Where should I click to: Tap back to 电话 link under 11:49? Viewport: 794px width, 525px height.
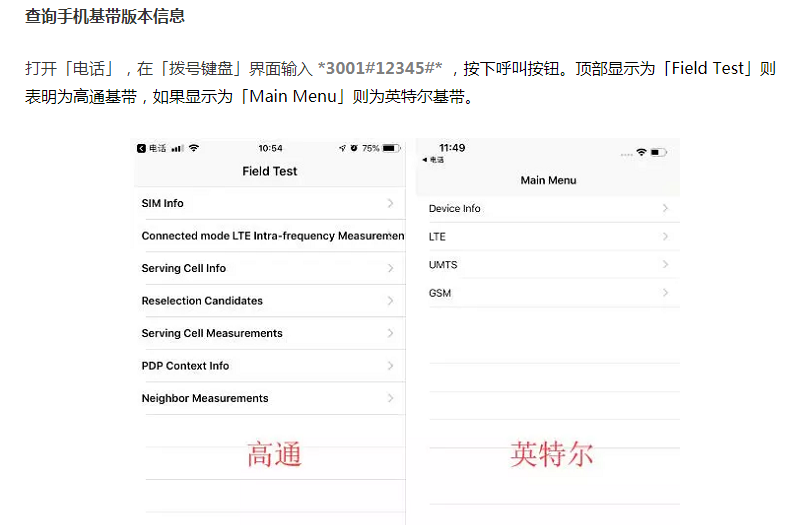tap(433, 159)
